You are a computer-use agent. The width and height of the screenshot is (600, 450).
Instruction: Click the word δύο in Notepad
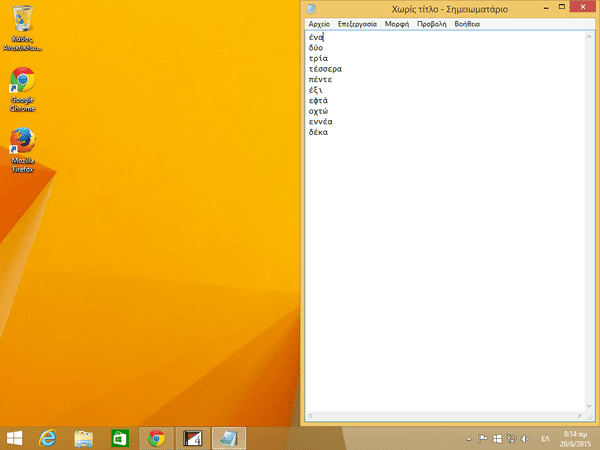316,48
